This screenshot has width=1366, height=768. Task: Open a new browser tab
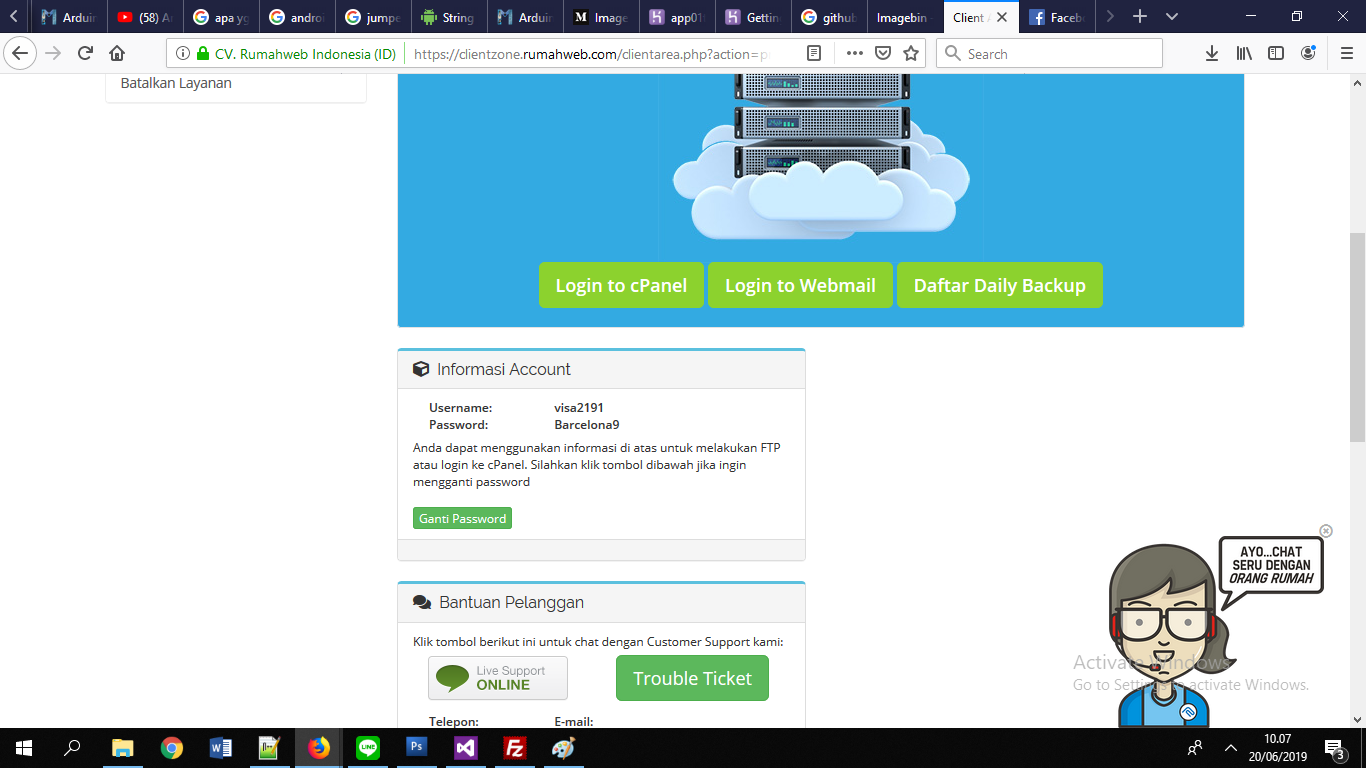[1140, 17]
